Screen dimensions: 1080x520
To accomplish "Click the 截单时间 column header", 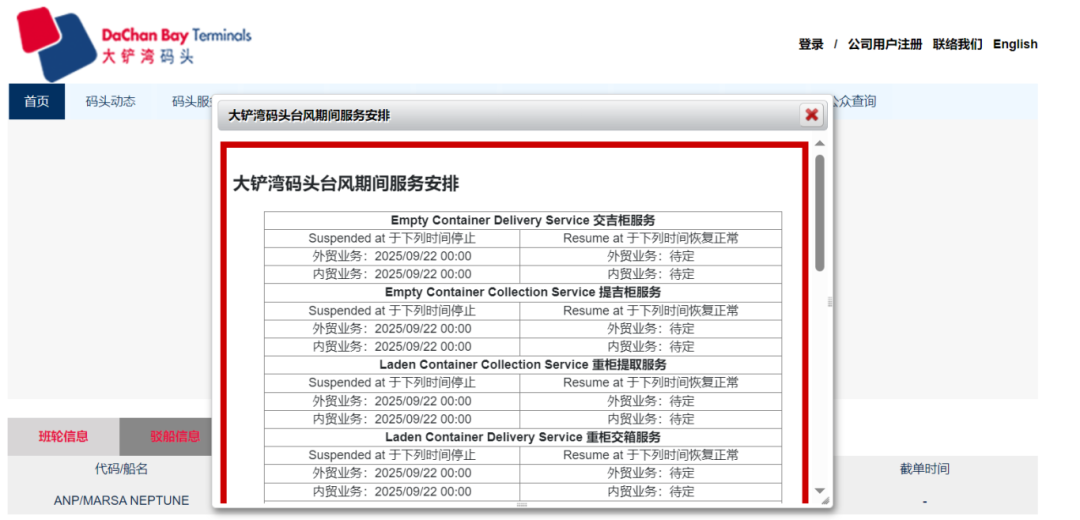I will tap(924, 469).
